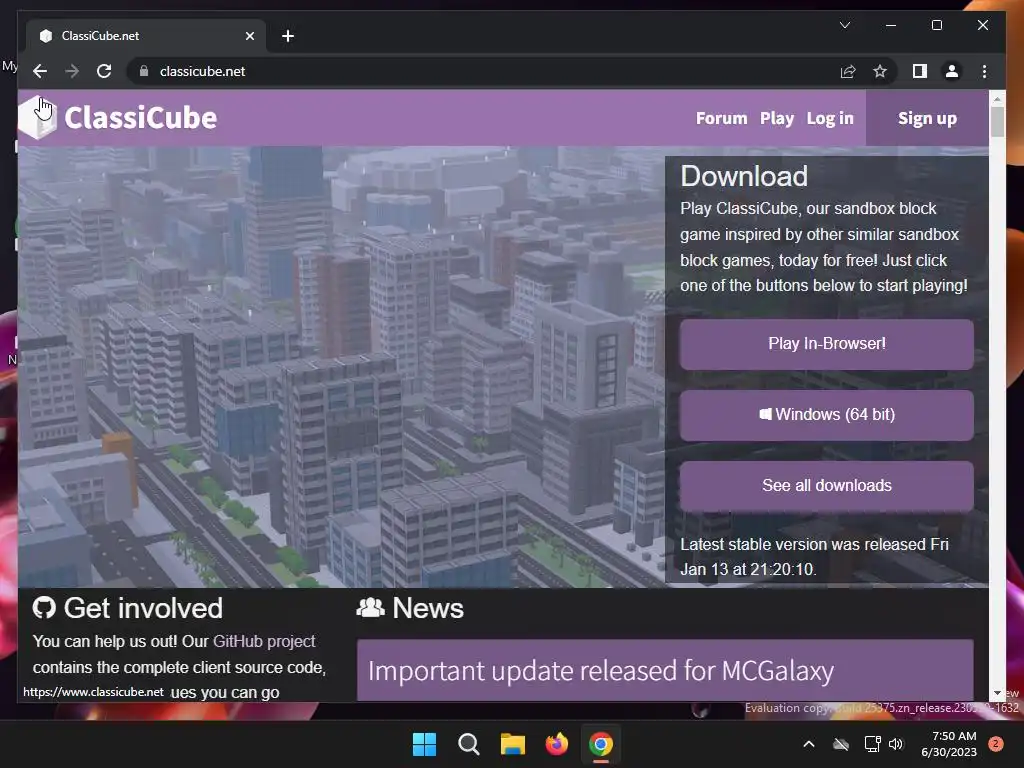Open the Play nav link
This screenshot has height=768, width=1024.
click(776, 118)
